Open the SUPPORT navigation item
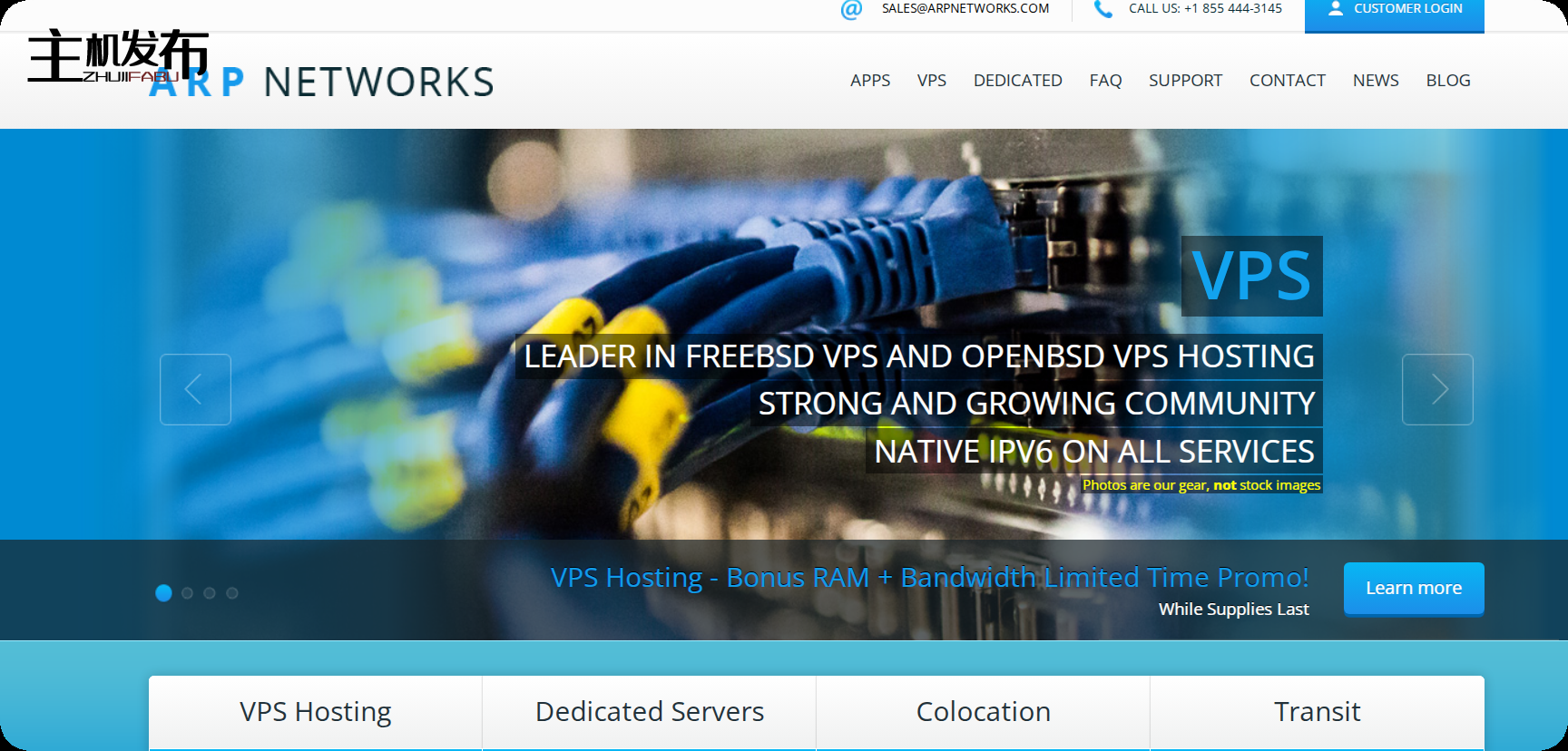 pyautogui.click(x=1185, y=81)
